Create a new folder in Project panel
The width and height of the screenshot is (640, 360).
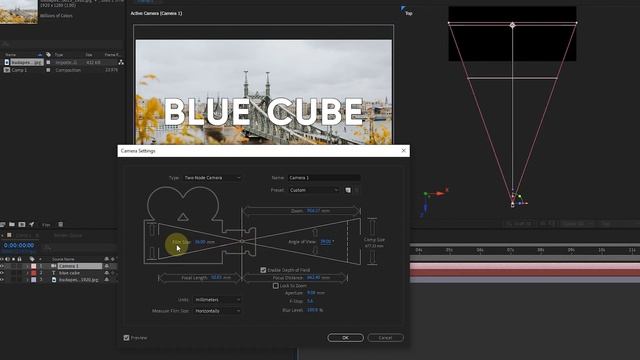[12, 224]
